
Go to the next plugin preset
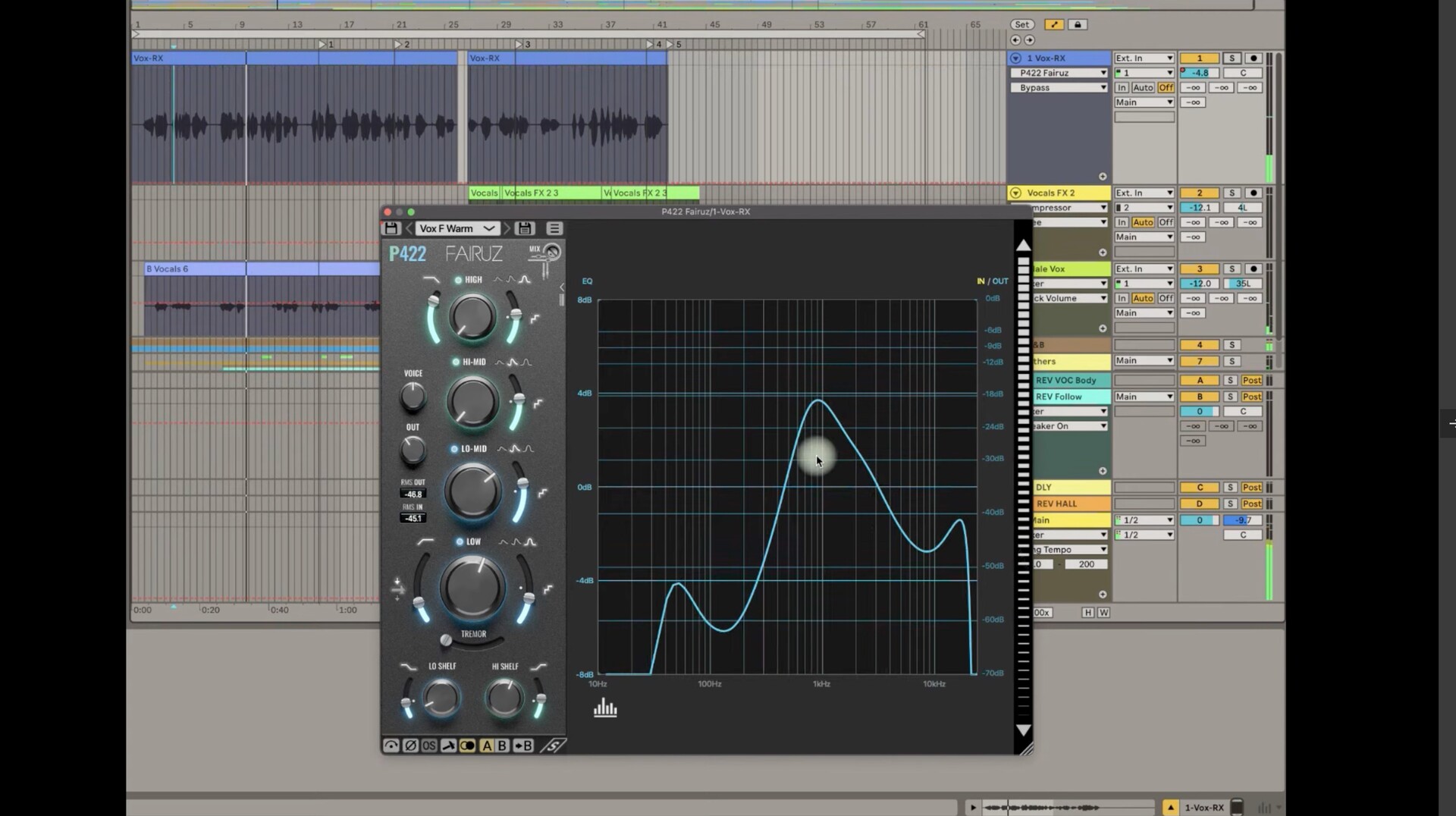(507, 228)
